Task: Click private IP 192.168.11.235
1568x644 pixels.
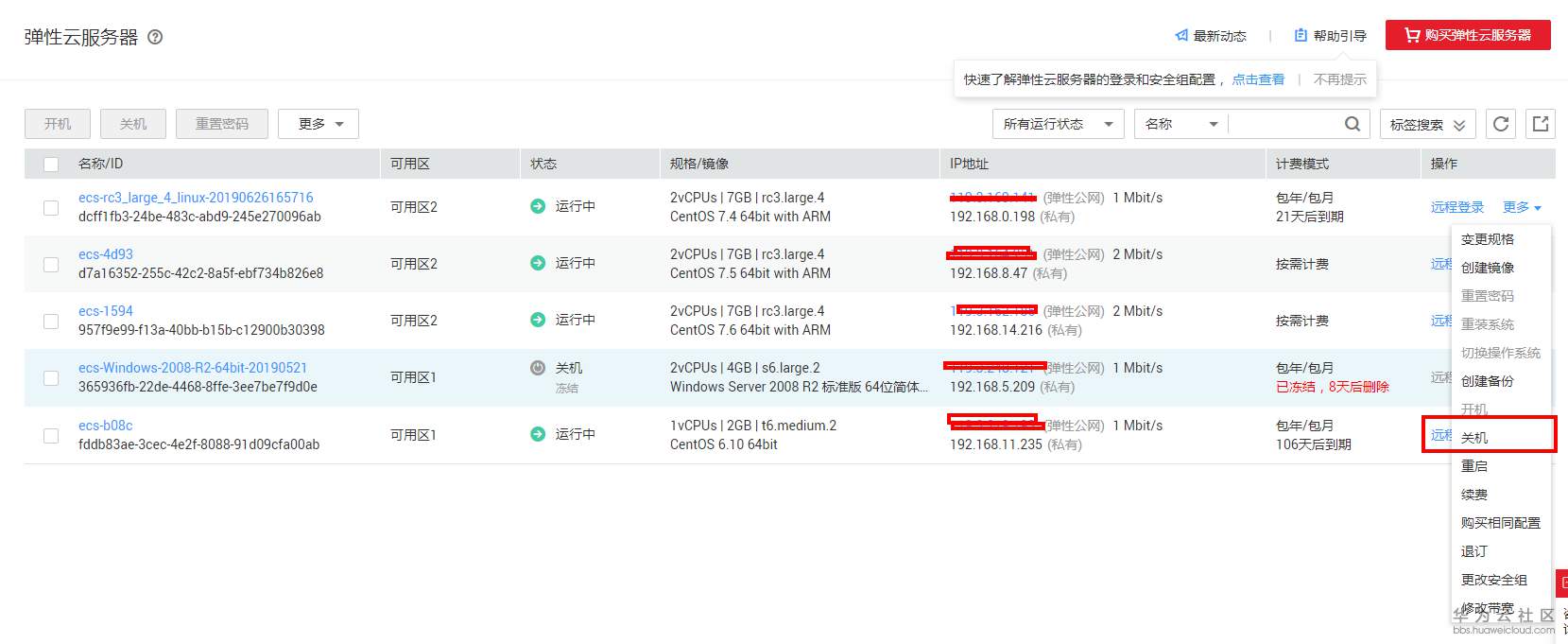Action: click(996, 444)
